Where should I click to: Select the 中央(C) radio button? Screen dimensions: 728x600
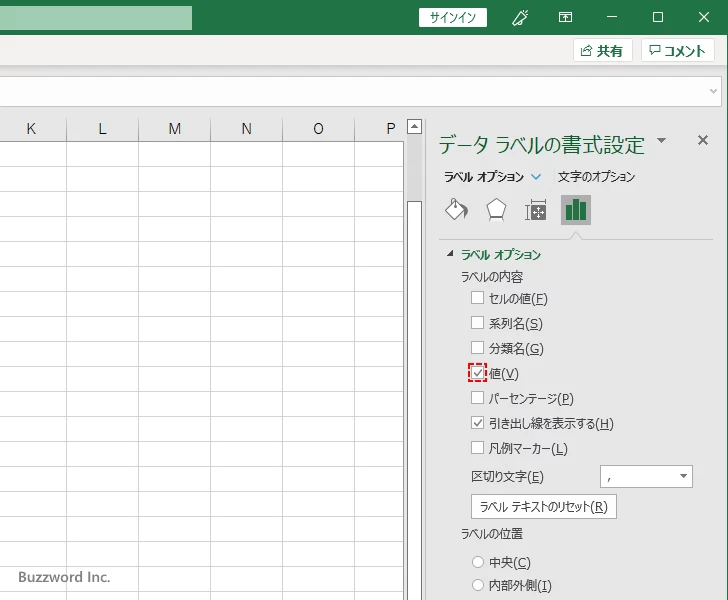(478, 562)
